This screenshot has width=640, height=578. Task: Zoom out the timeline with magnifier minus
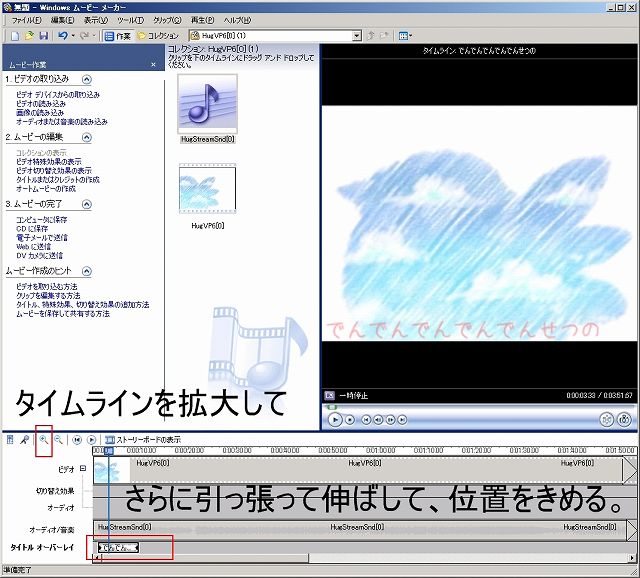coord(58,440)
